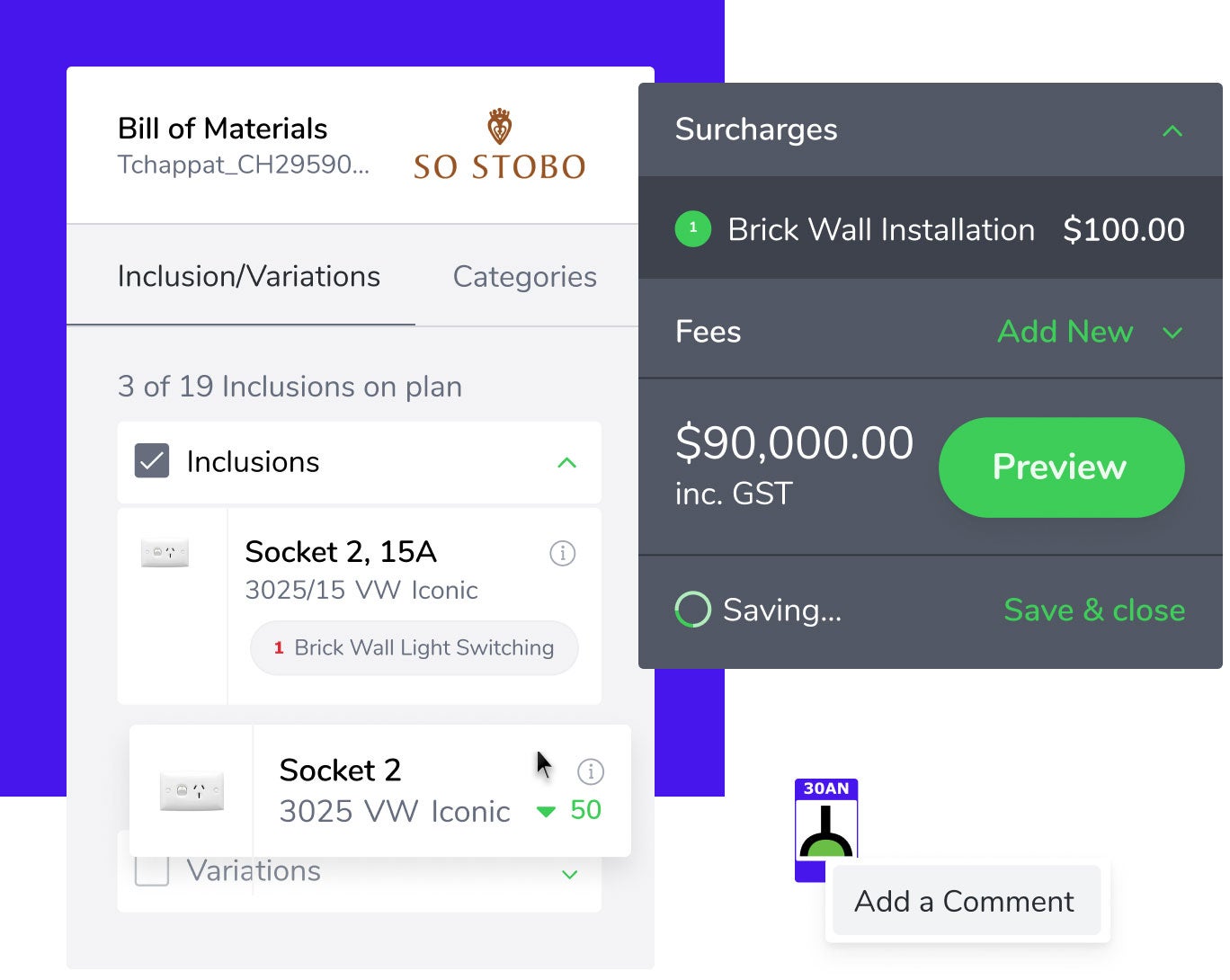Collapse the Surcharges section chevron
Screen dimensions: 1230x980
pyautogui.click(x=1172, y=131)
